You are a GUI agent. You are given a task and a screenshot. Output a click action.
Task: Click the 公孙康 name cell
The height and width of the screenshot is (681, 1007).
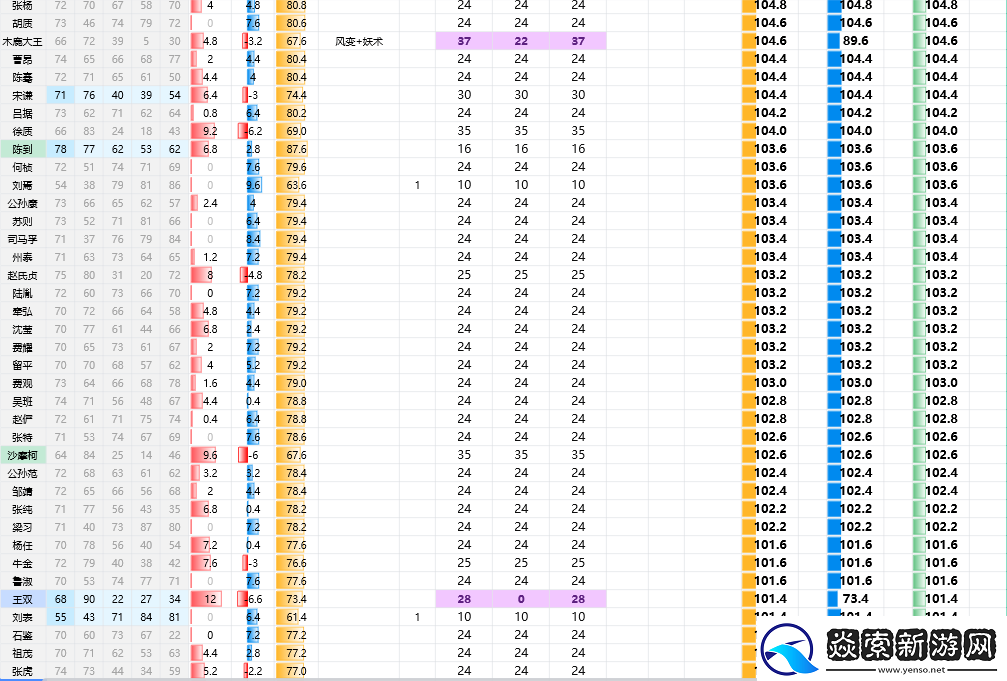coord(22,203)
